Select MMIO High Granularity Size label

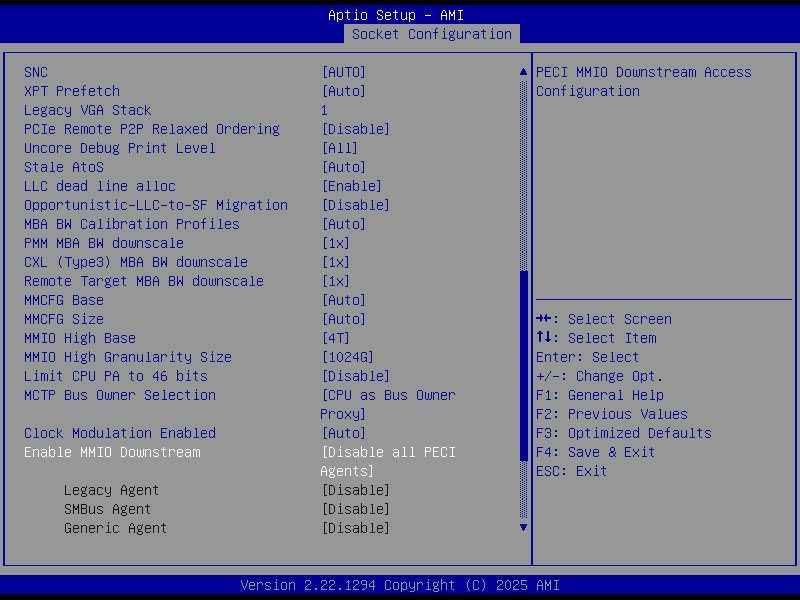[x=128, y=357]
